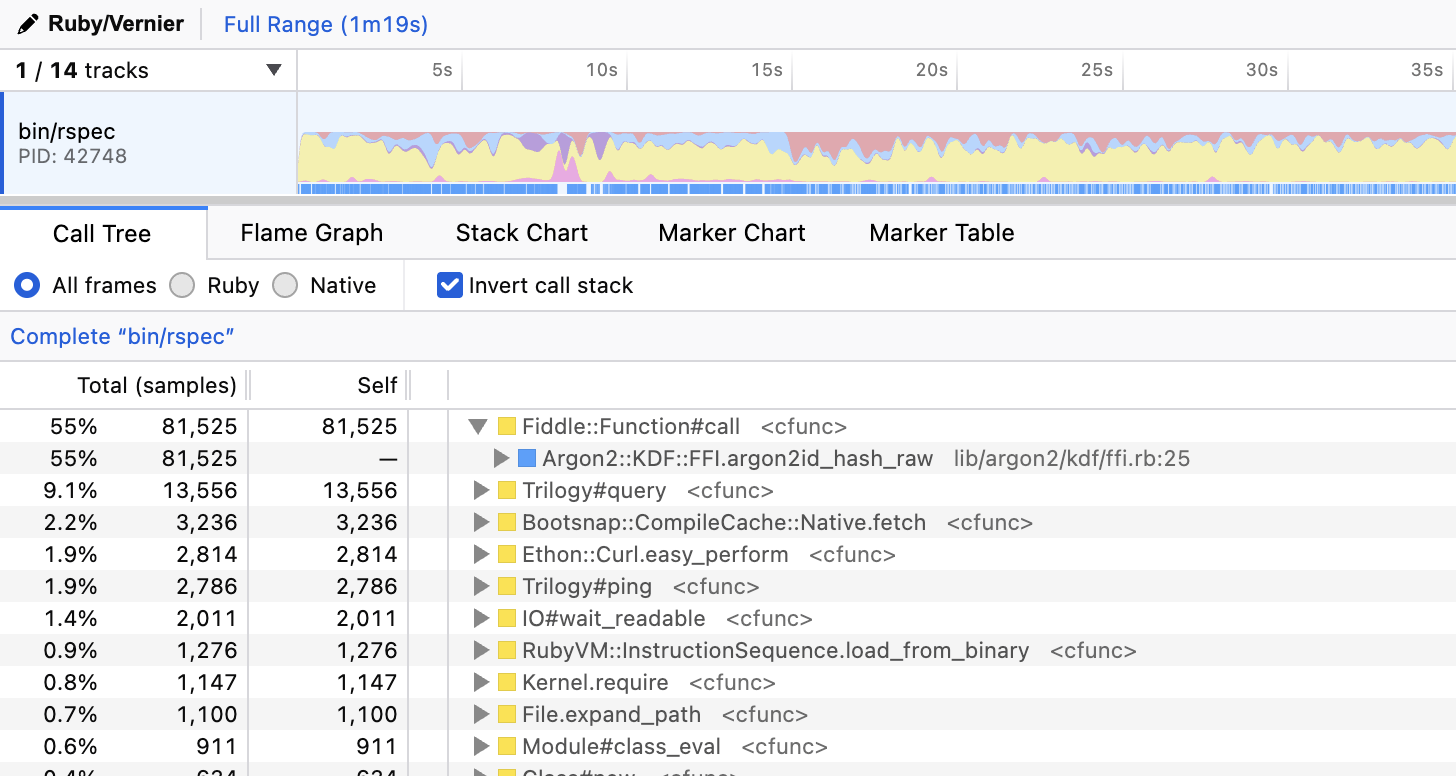Viewport: 1456px width, 776px height.
Task: Click the <cfunc> label after Kernel.require
Action: [732, 683]
